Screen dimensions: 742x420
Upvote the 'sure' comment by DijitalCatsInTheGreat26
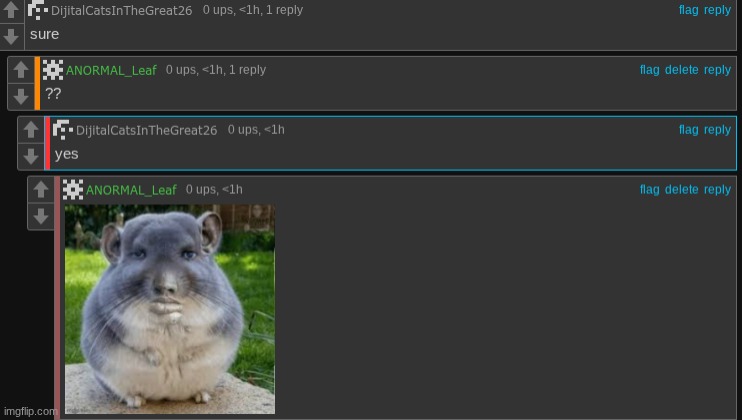11,11
